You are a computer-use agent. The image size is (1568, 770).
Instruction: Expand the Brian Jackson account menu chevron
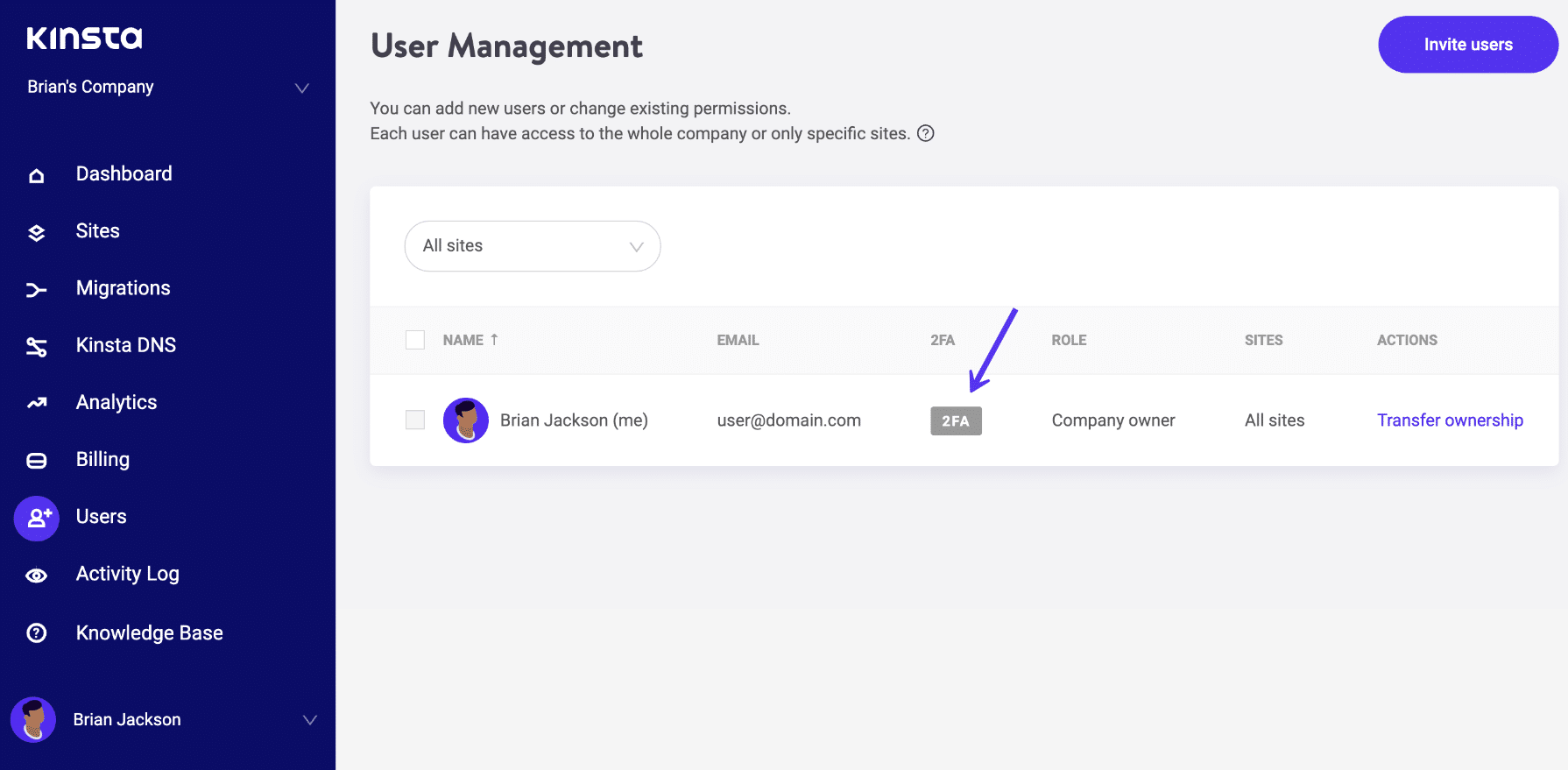309,720
